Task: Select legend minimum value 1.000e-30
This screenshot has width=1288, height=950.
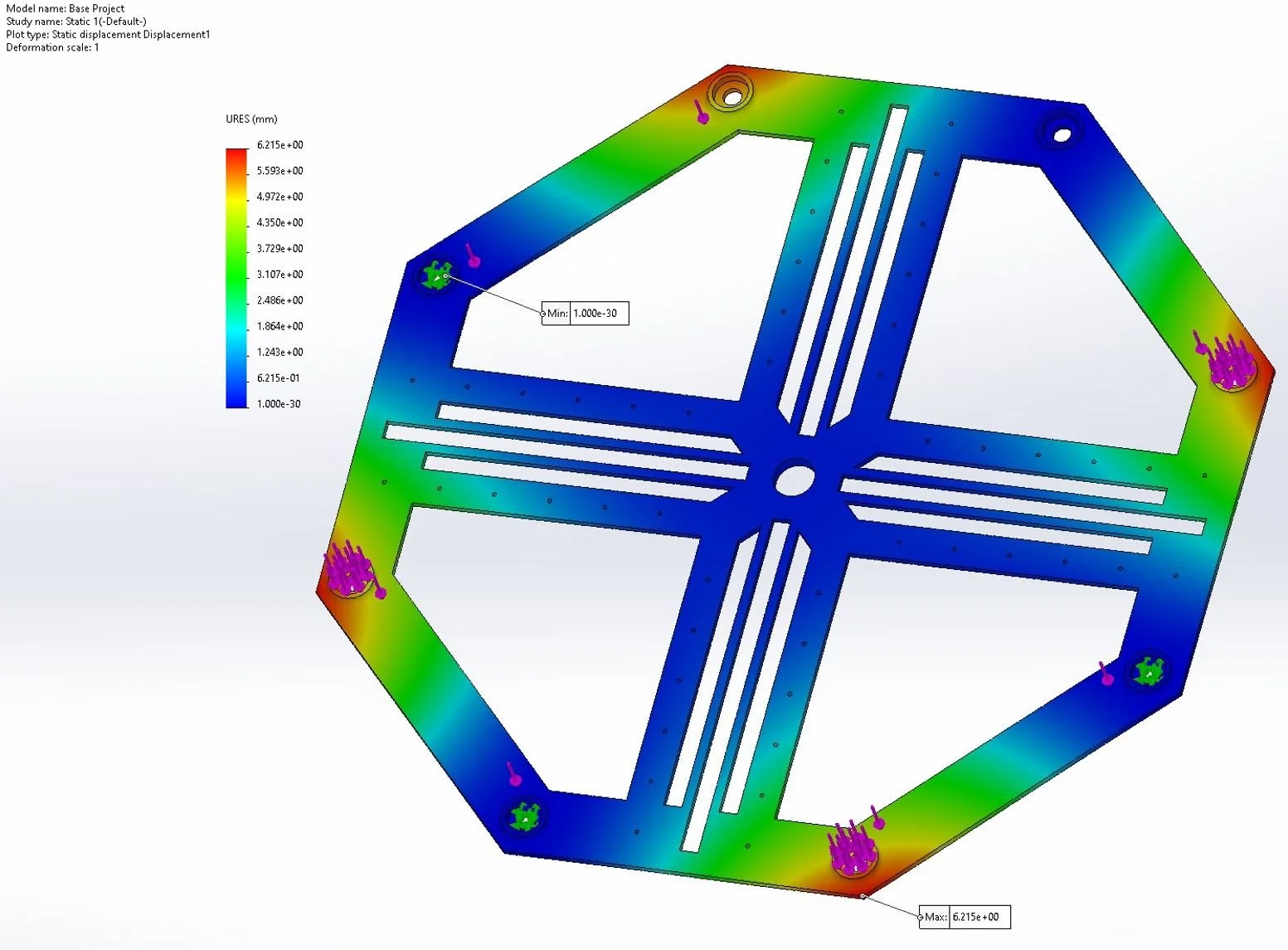Action: tap(279, 404)
